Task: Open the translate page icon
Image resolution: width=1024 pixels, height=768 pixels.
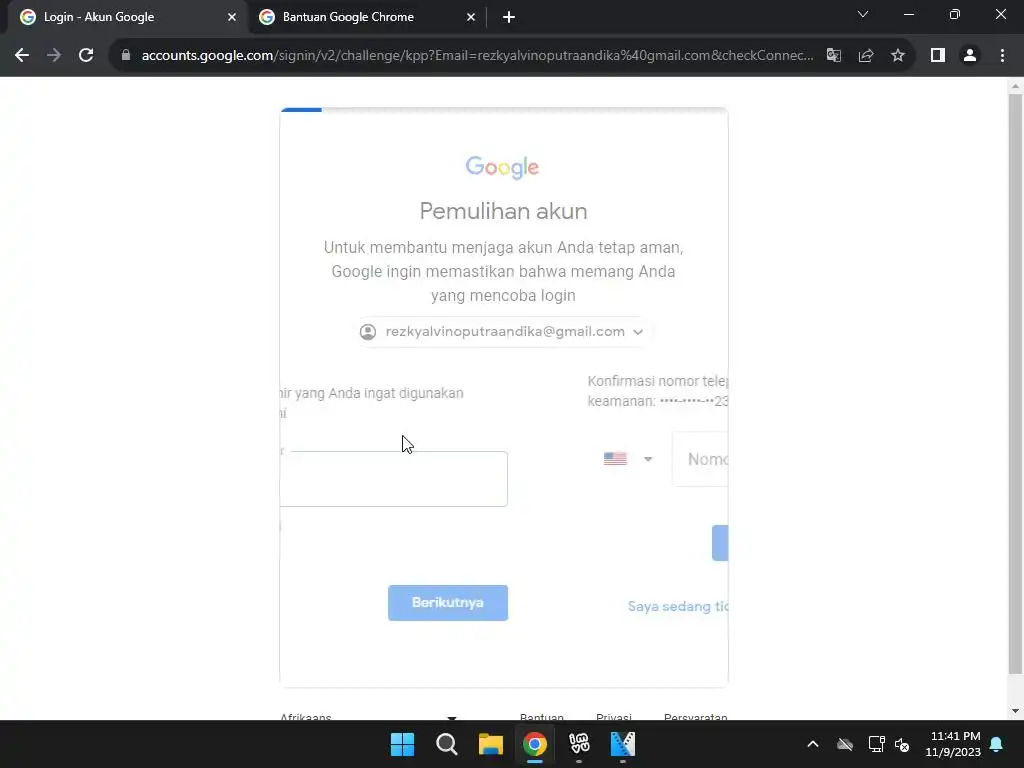Action: [x=833, y=56]
